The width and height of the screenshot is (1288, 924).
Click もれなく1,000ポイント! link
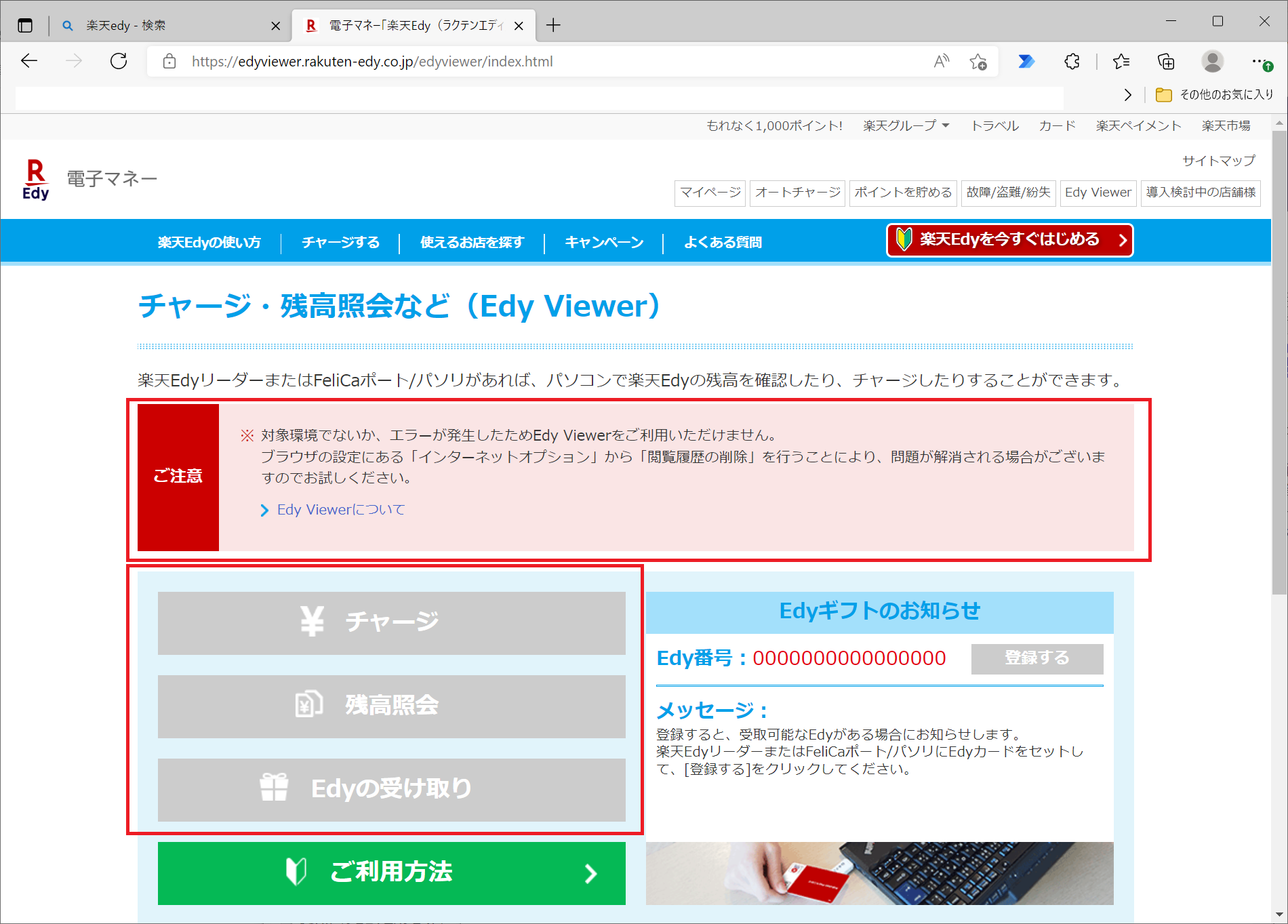click(x=774, y=126)
